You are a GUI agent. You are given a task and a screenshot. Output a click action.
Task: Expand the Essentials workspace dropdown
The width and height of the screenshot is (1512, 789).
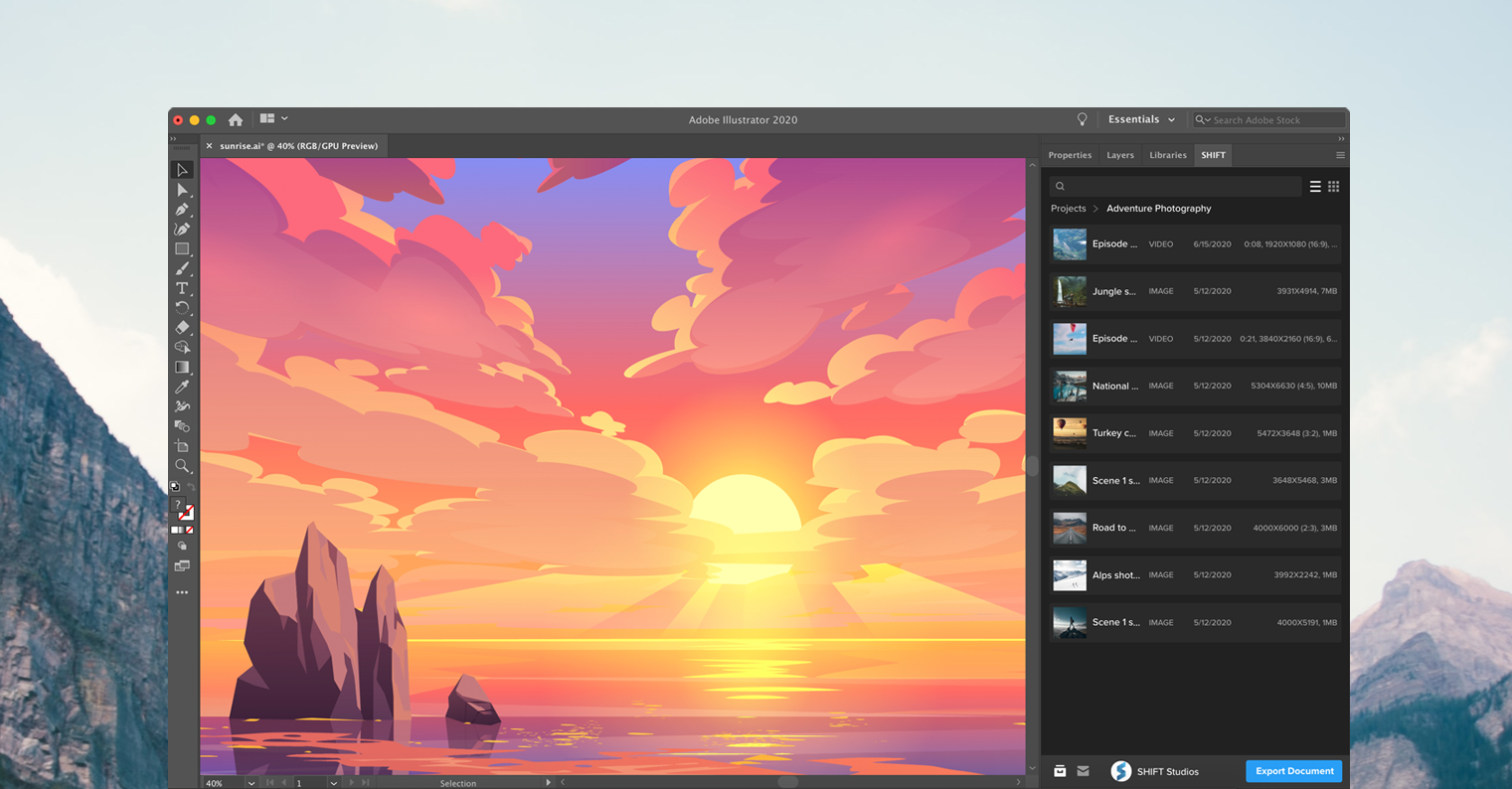[x=1141, y=118]
